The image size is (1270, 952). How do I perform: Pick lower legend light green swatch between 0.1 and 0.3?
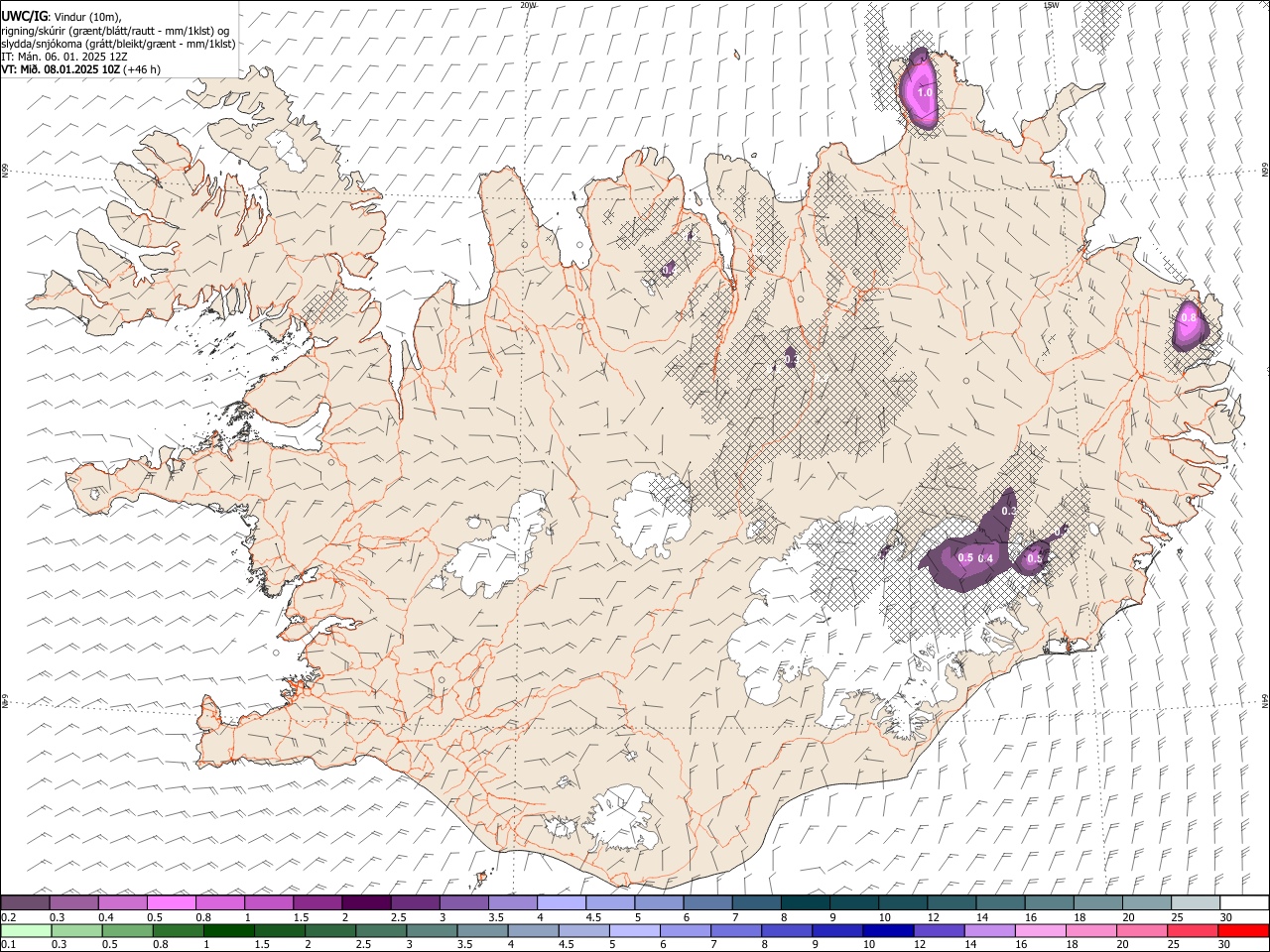point(25,930)
